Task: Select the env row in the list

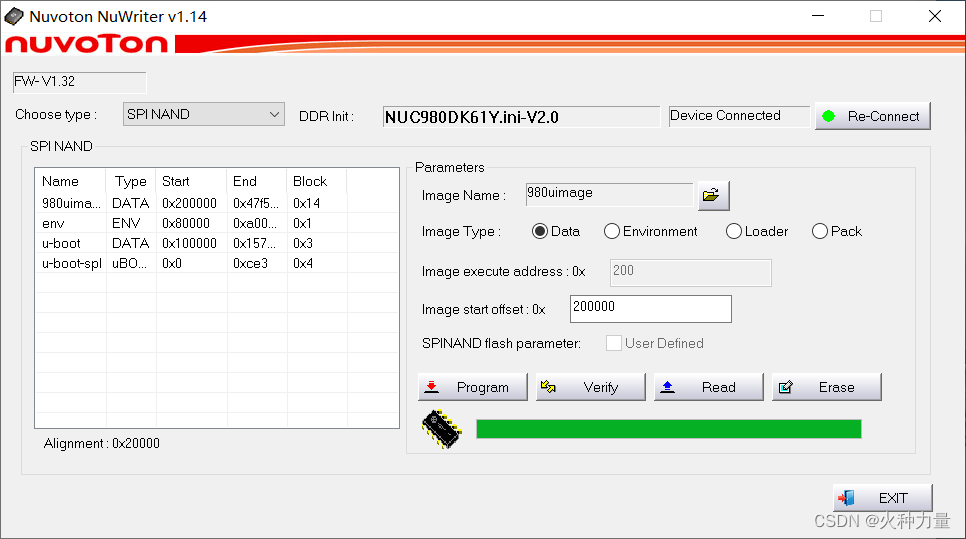Action: tap(217, 223)
